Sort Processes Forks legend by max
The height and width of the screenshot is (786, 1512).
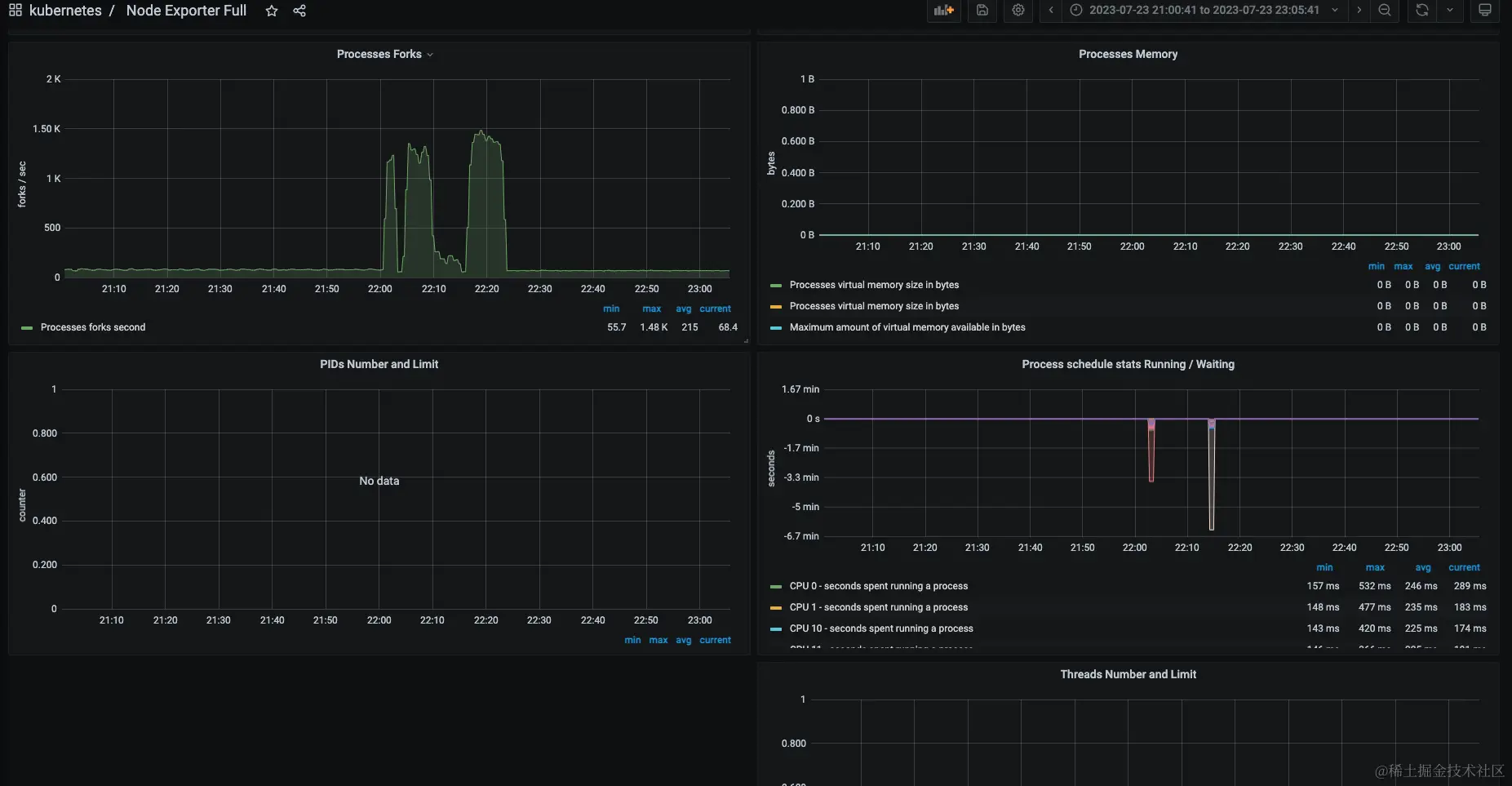pyautogui.click(x=652, y=309)
